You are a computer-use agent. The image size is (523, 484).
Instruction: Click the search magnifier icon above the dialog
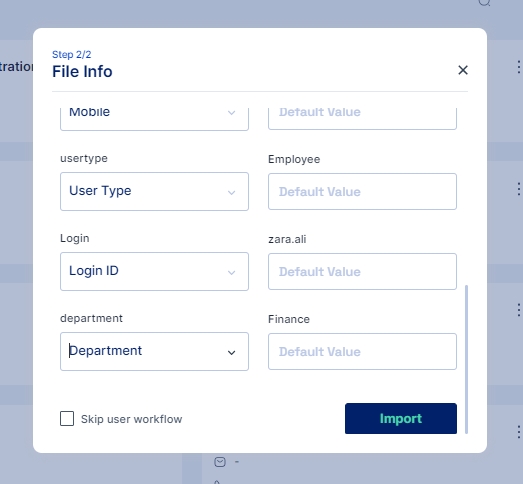484,3
